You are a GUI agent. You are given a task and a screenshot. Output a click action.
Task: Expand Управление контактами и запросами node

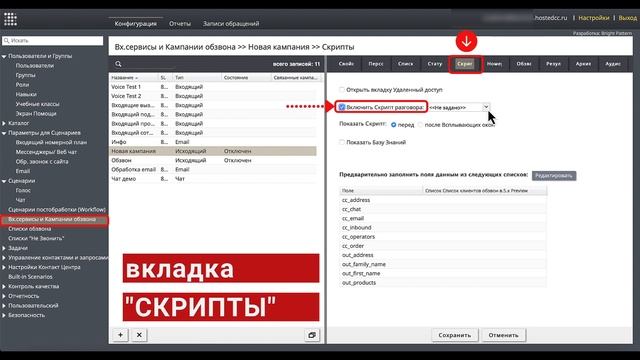point(4,258)
